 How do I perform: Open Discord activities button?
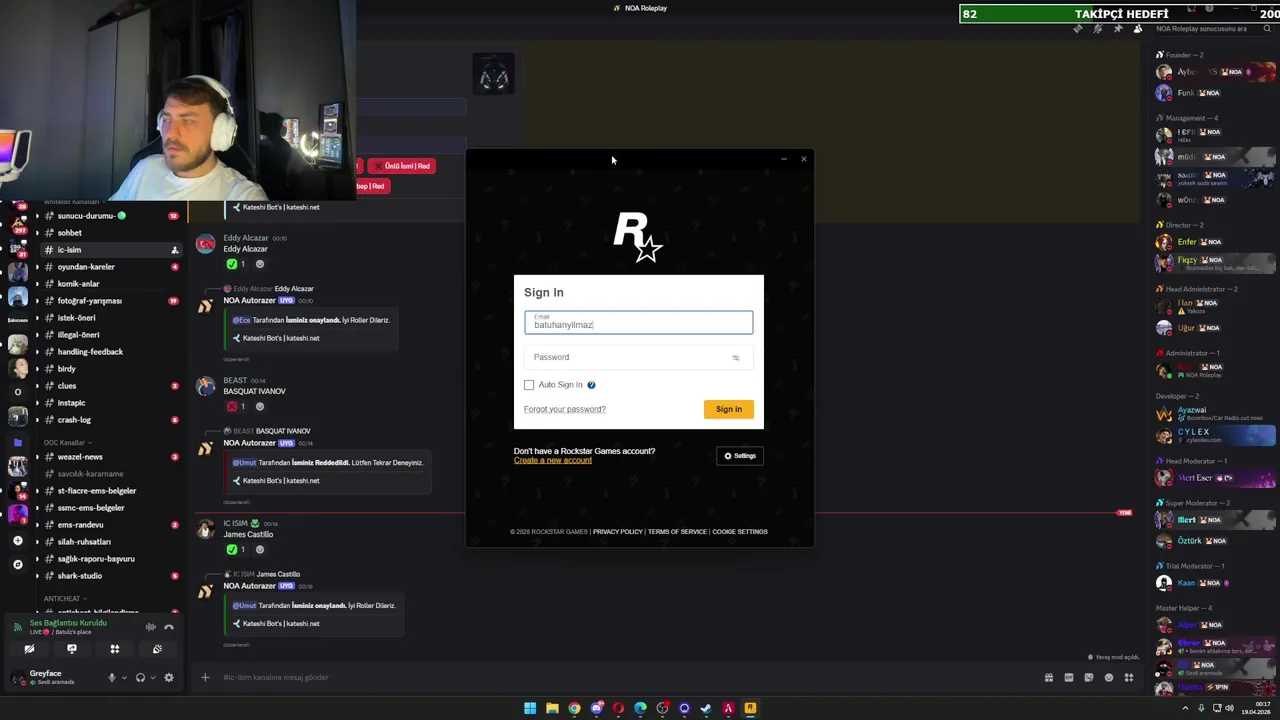115,649
